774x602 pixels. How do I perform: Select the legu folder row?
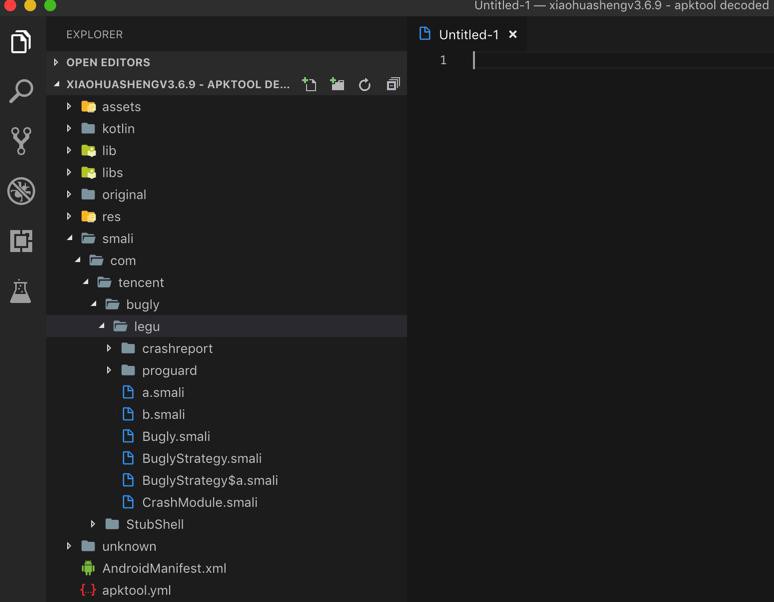pyautogui.click(x=227, y=326)
